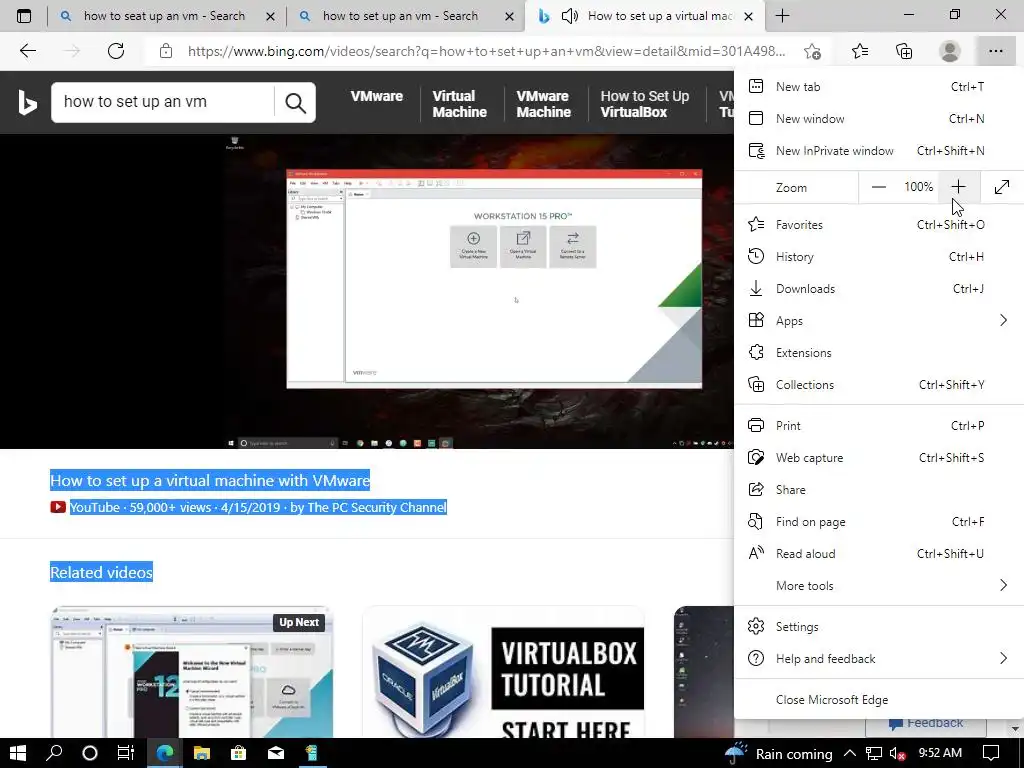
Task: Toggle the Settings and more ellipsis button
Action: (x=995, y=51)
